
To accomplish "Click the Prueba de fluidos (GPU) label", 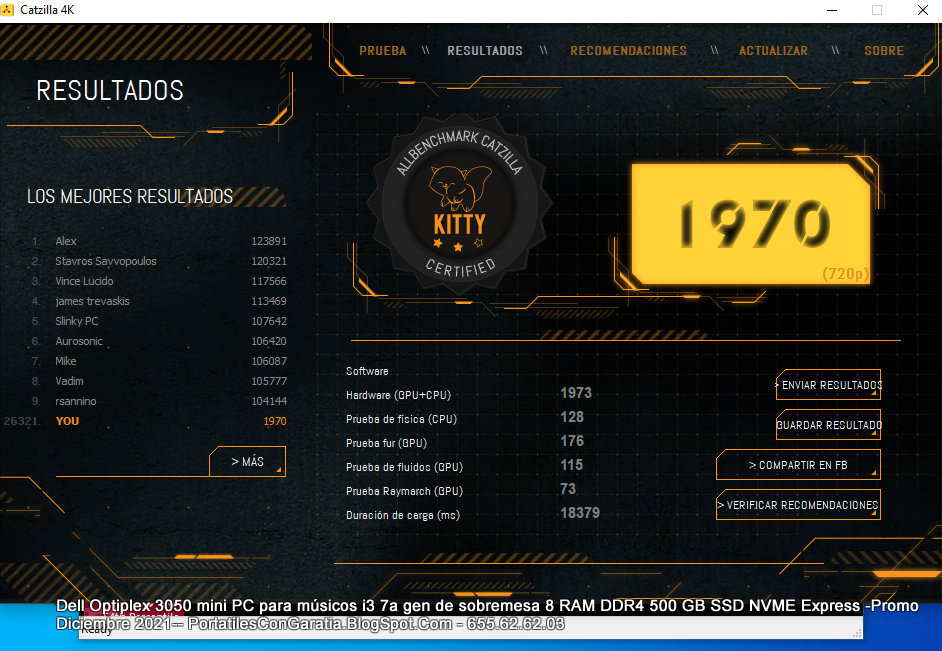I will (x=404, y=467).
